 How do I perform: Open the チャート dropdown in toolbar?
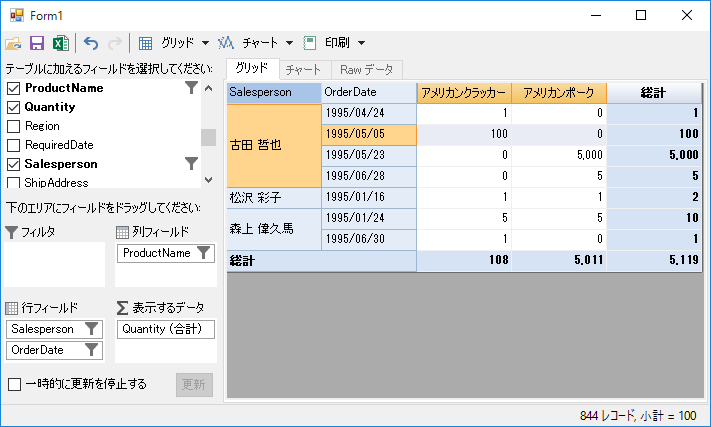click(289, 43)
